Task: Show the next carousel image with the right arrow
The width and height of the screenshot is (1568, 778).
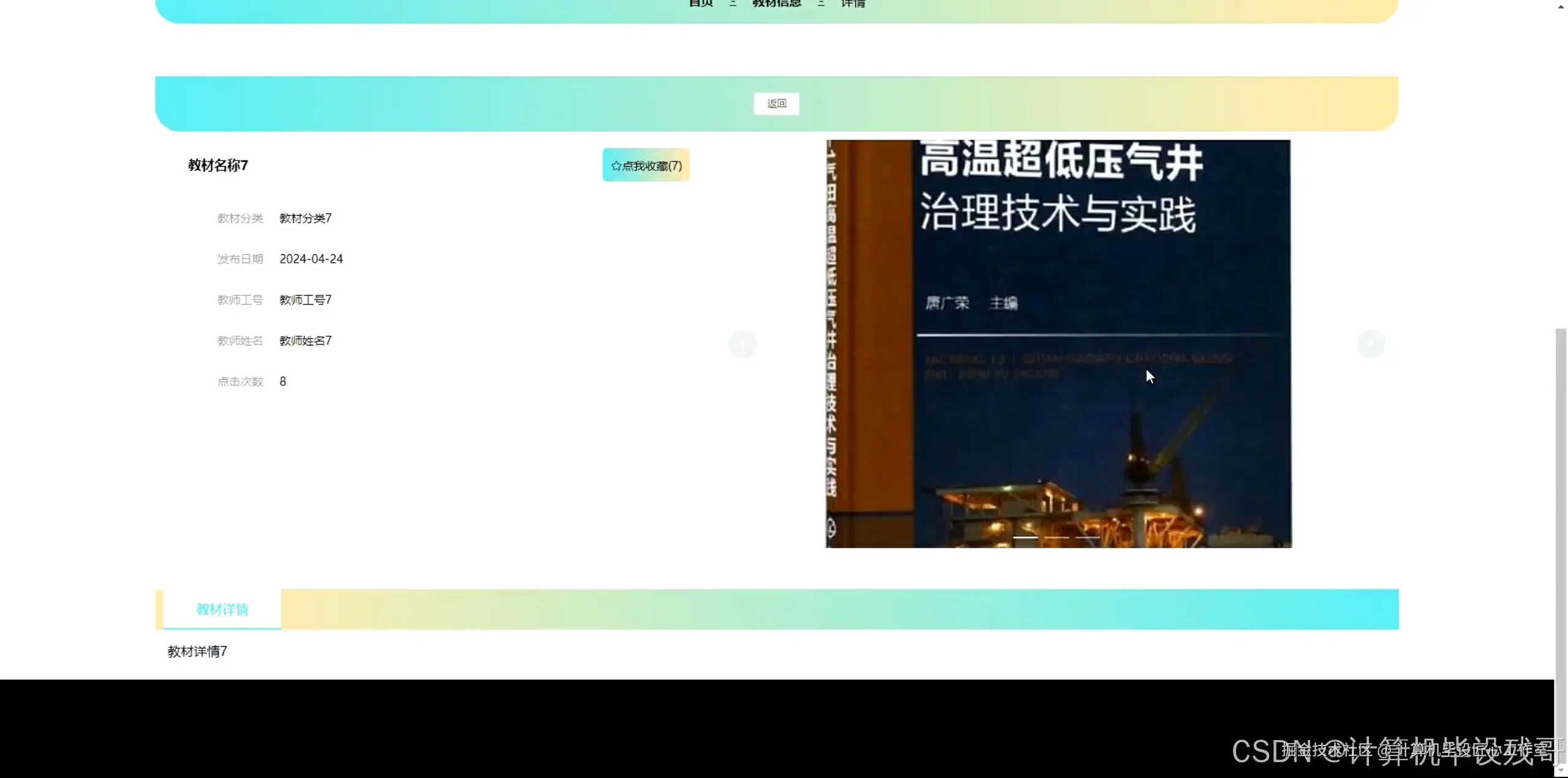Action: 1371,344
